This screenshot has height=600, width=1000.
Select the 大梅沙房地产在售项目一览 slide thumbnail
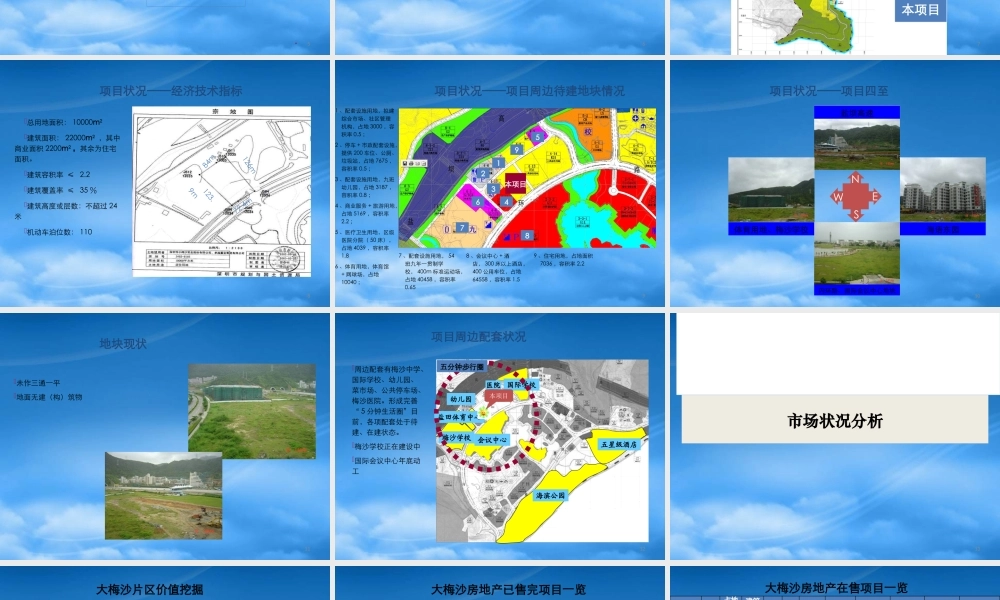click(x=835, y=583)
